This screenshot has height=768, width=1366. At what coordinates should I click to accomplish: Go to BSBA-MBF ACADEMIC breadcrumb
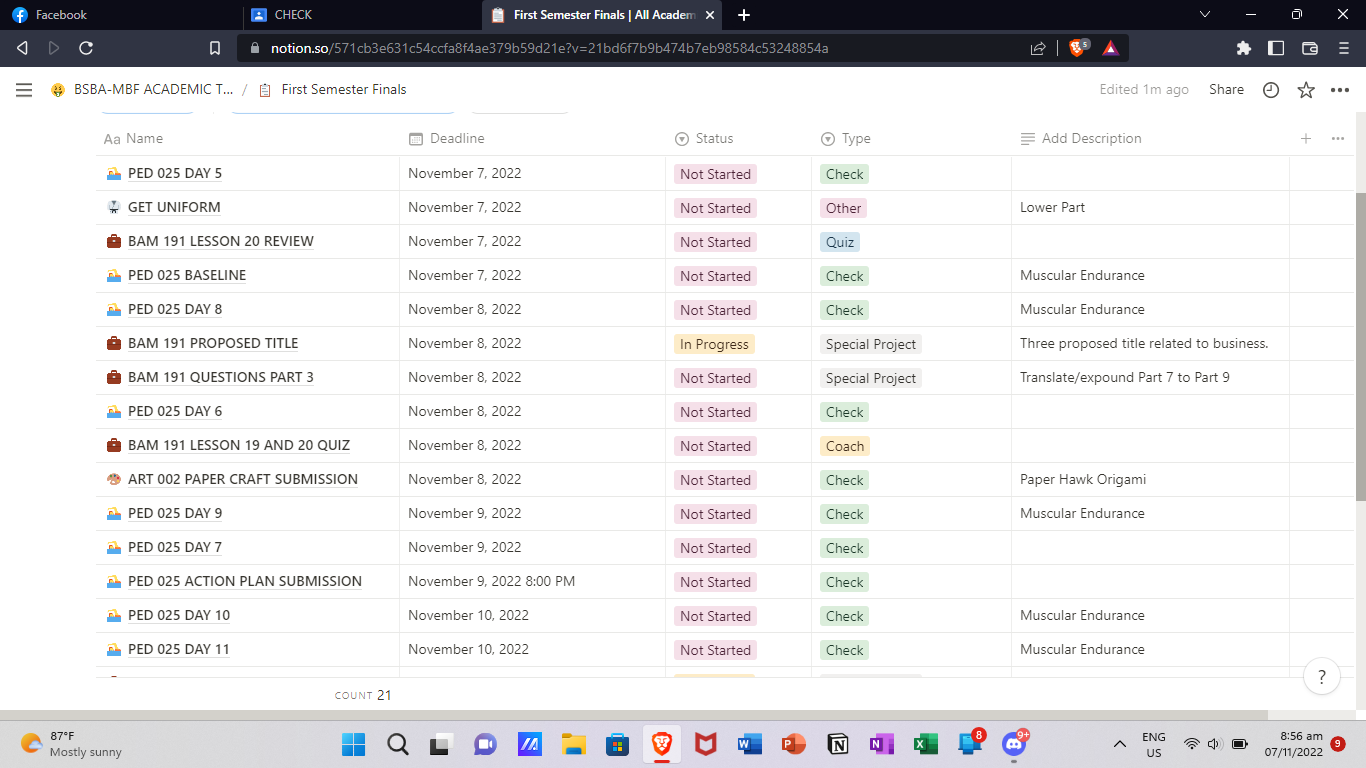(x=142, y=90)
